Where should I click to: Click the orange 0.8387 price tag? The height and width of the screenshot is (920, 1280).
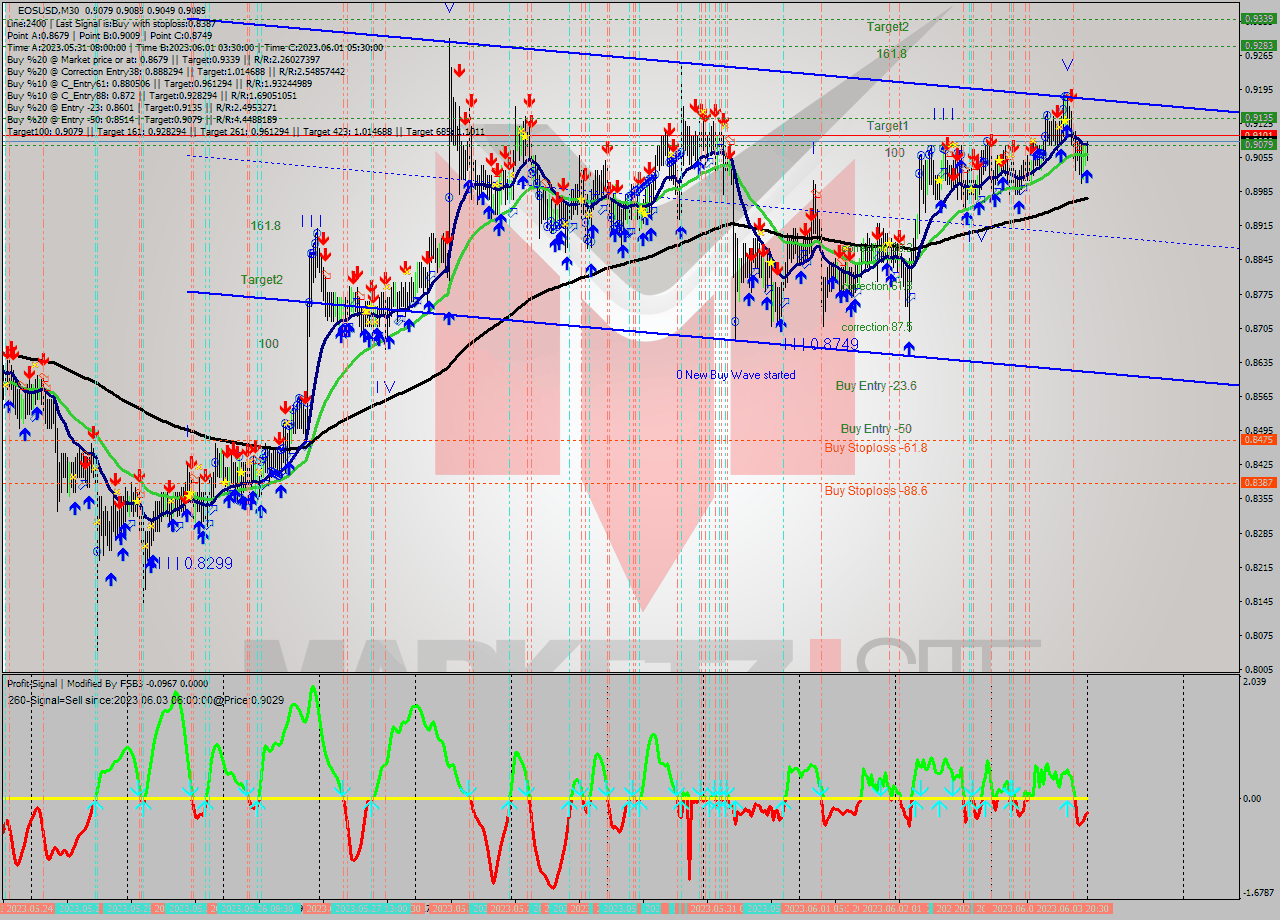[1257, 482]
